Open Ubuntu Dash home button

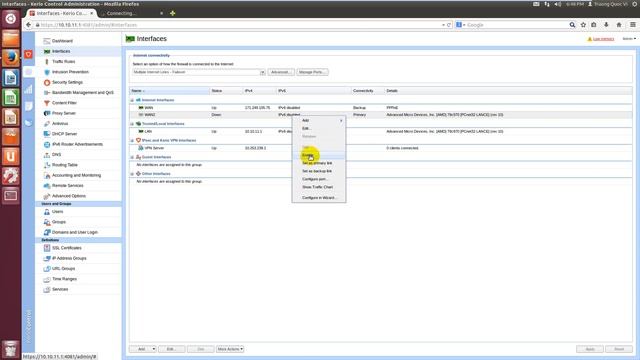pos(11,18)
